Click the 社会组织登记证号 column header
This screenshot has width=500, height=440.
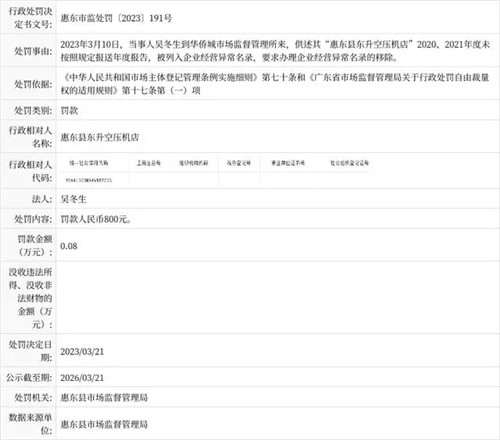[349, 163]
